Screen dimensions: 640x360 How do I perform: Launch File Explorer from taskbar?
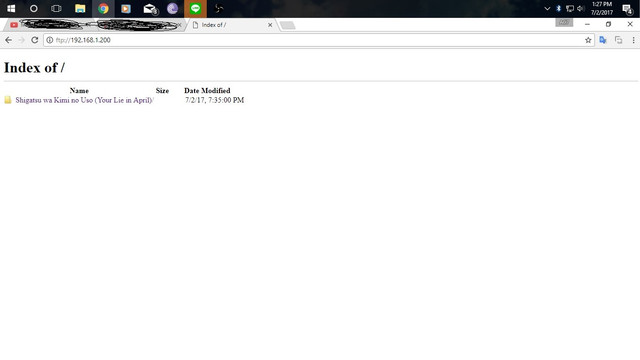click(80, 9)
